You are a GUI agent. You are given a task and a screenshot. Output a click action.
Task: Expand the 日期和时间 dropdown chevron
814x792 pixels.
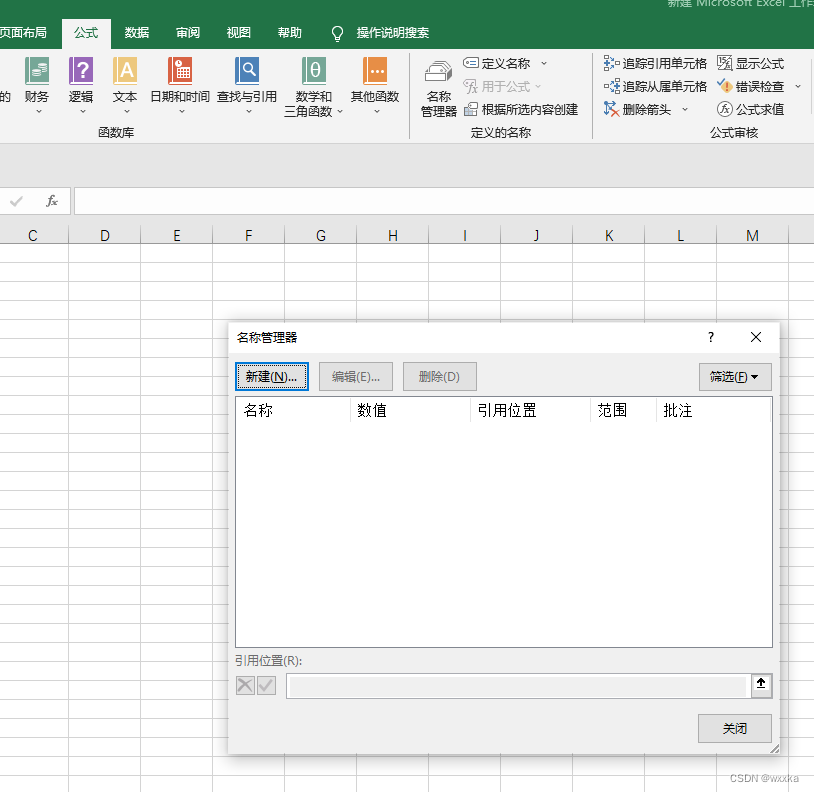[x=182, y=112]
